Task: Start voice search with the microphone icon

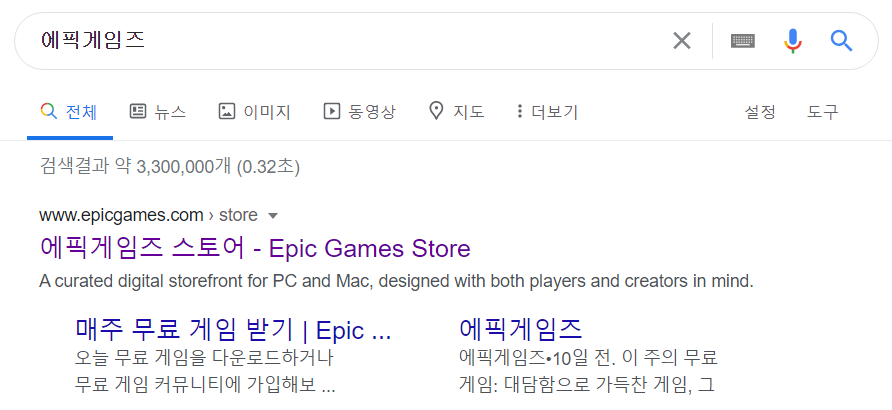Action: point(792,41)
